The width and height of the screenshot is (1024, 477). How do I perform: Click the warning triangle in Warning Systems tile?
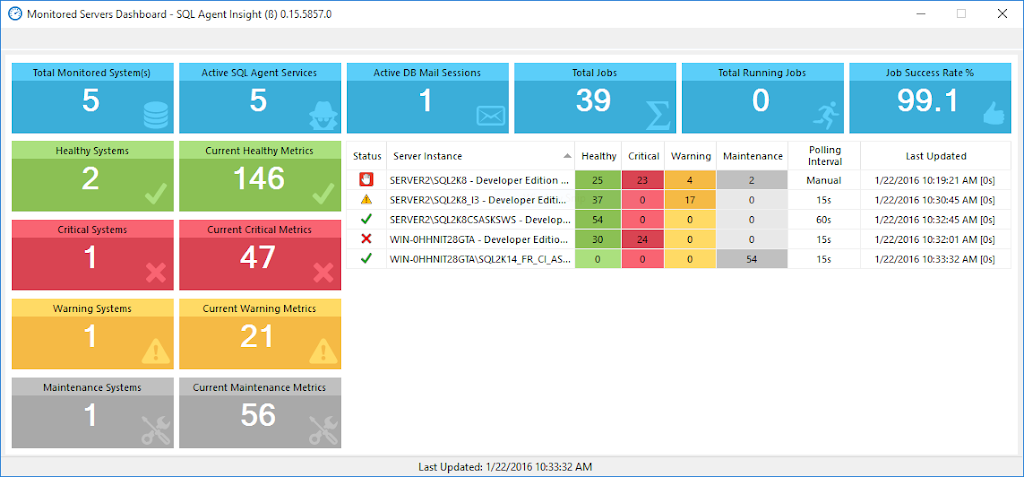(x=155, y=351)
